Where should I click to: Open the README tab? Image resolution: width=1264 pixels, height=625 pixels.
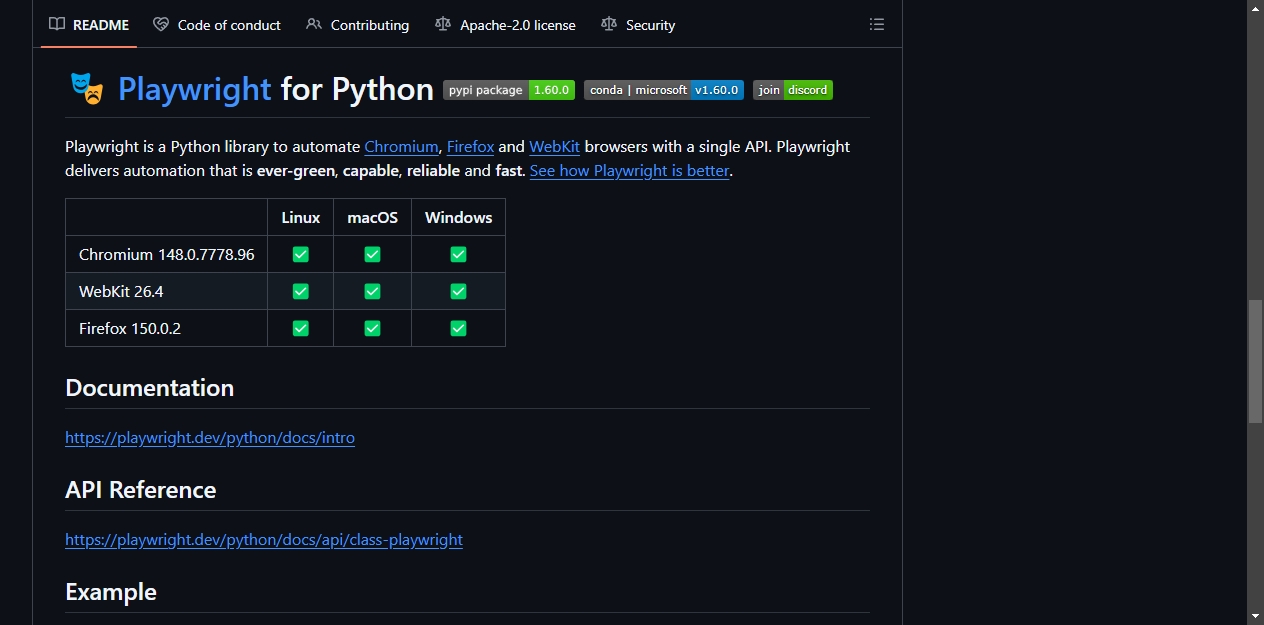pos(89,25)
